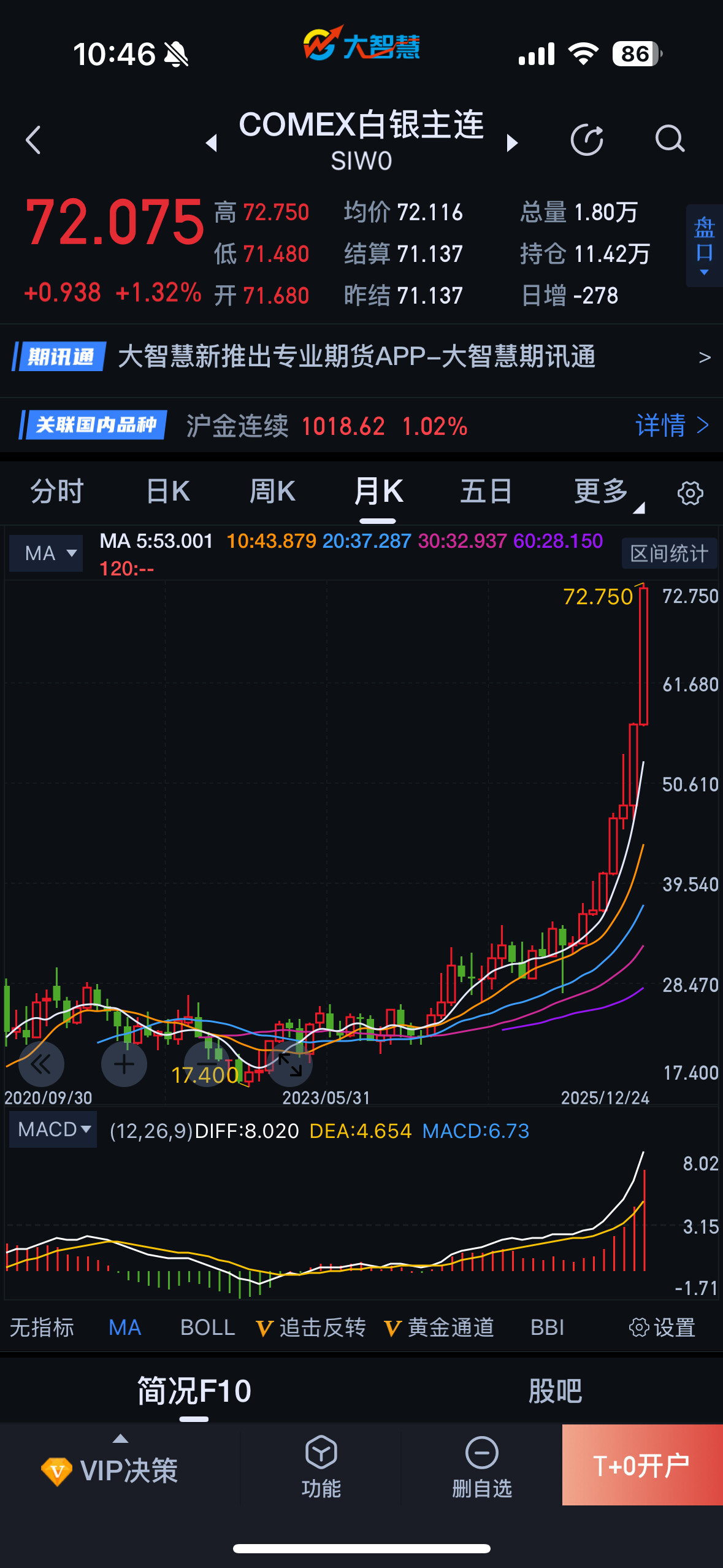Select the BBI indicator

click(x=547, y=1328)
